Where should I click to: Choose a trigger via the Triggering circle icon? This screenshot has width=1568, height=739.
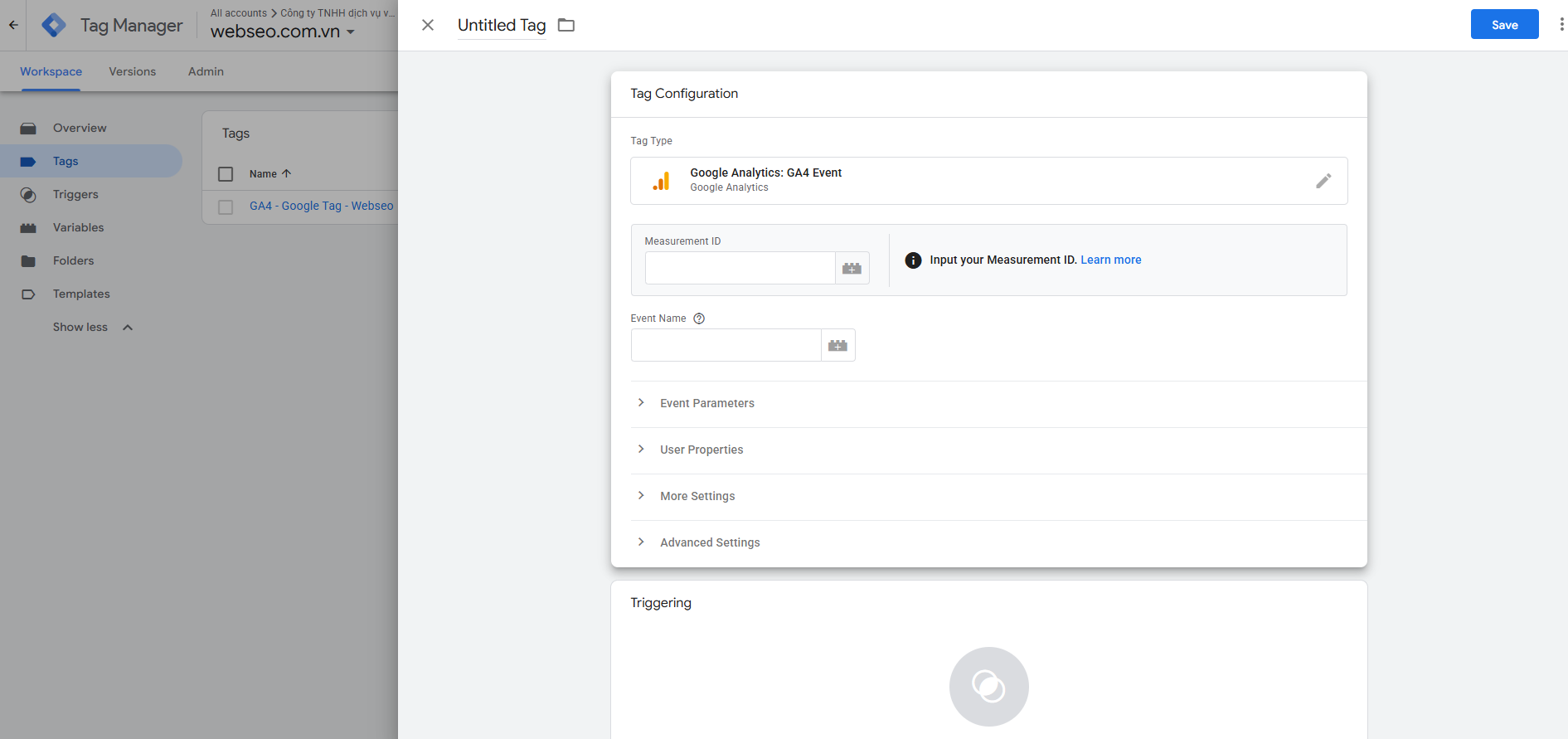pos(988,687)
